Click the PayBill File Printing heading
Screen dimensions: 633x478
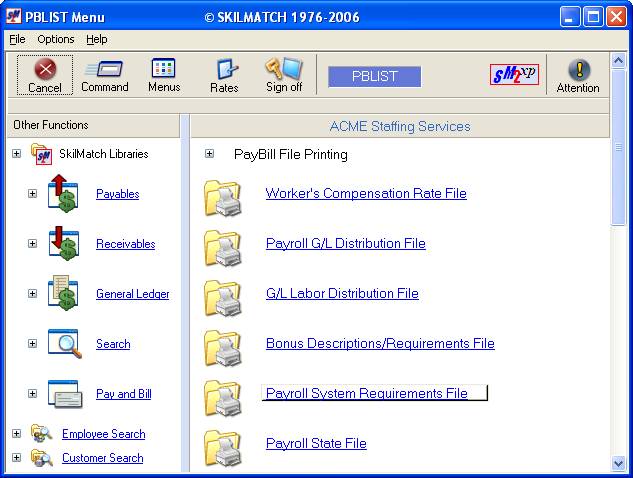tap(291, 154)
